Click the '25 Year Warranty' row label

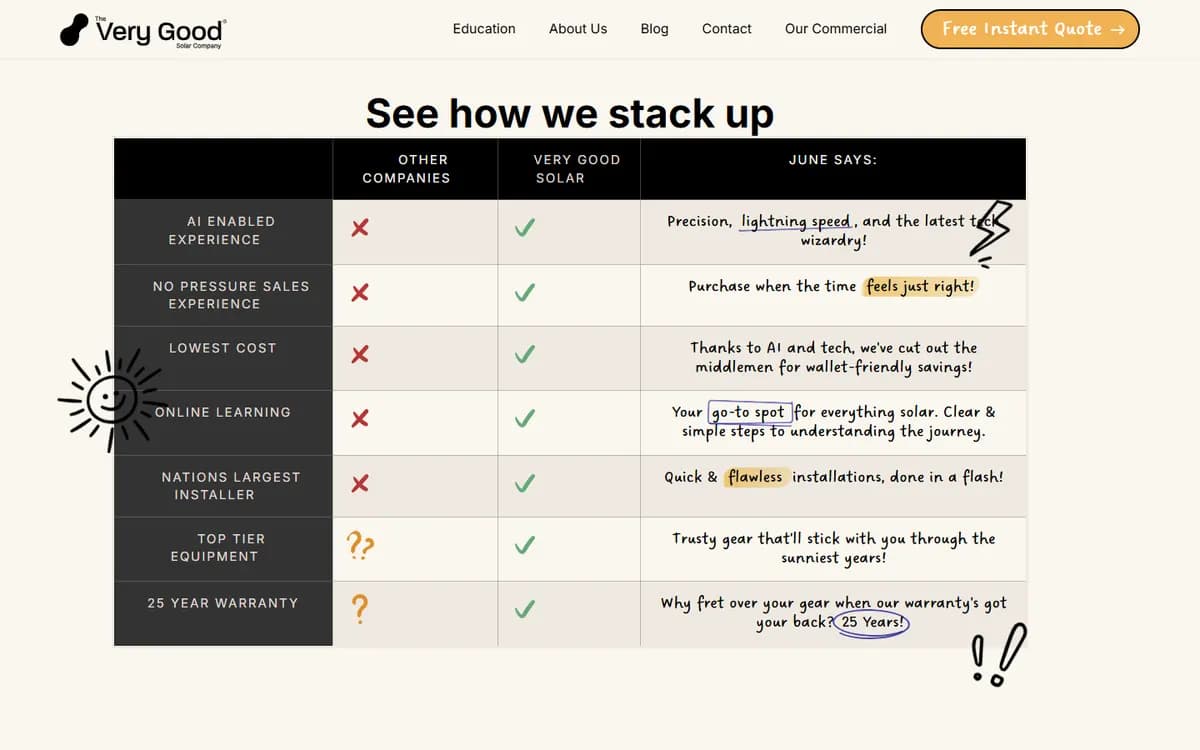click(223, 603)
